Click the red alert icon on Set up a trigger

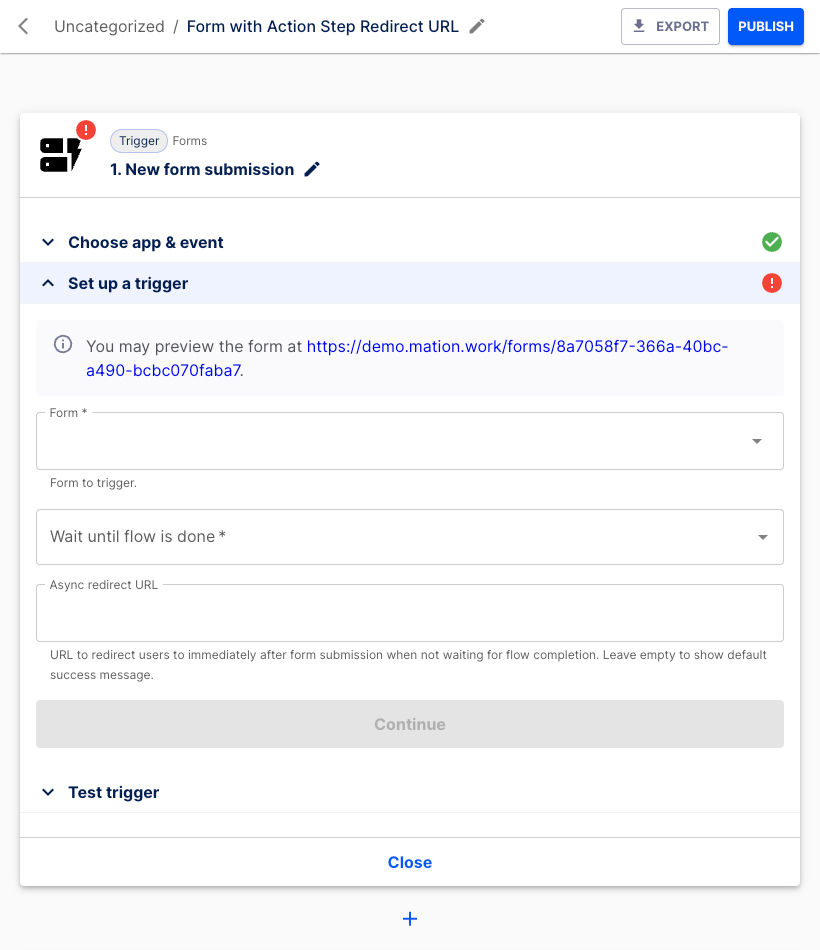[x=772, y=283]
